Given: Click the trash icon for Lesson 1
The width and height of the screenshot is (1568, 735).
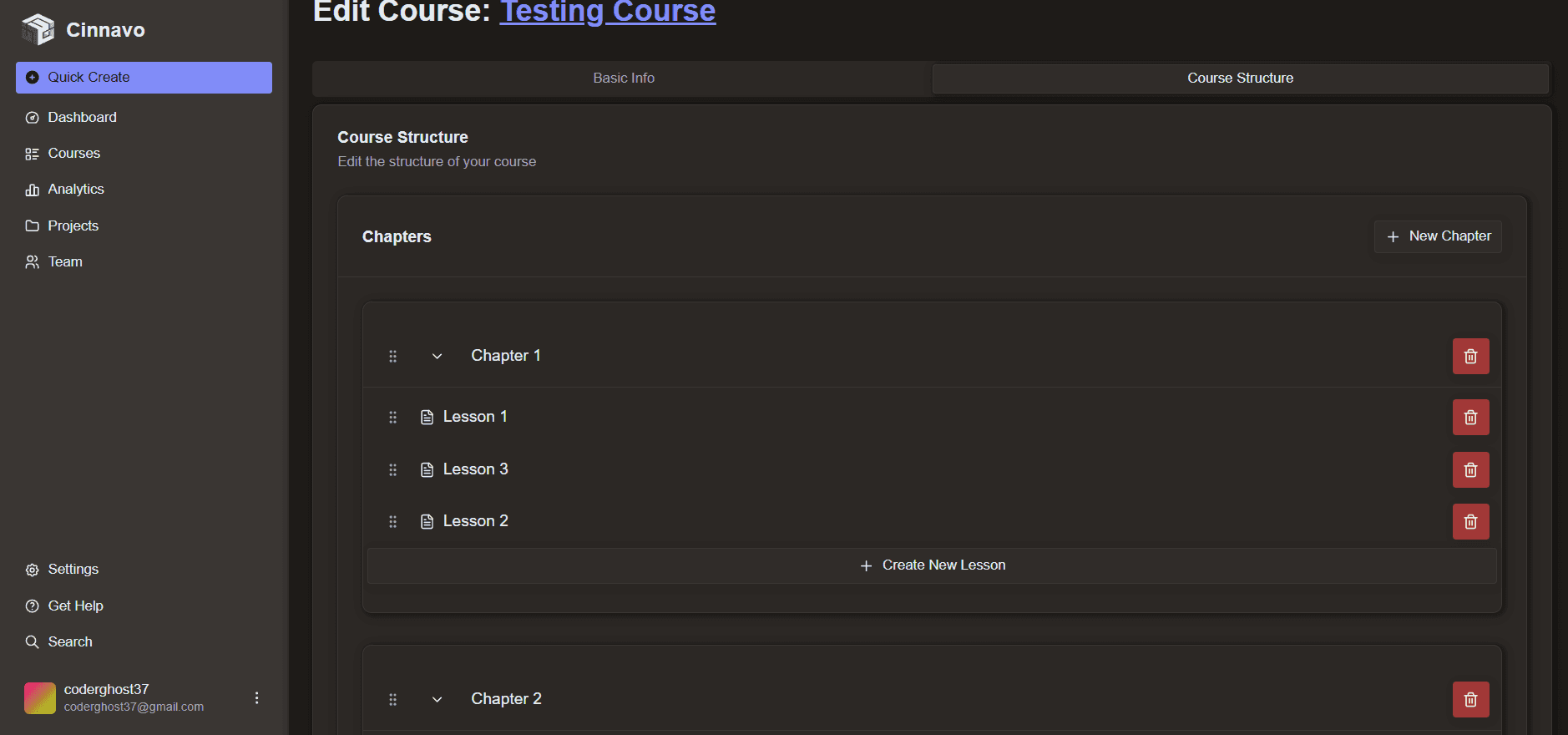Looking at the screenshot, I should (1470, 418).
